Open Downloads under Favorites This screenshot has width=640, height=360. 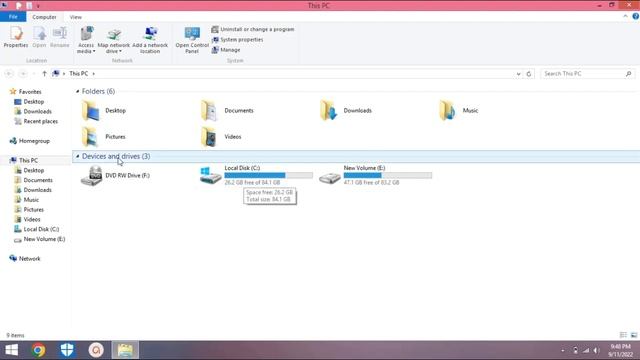click(37, 111)
